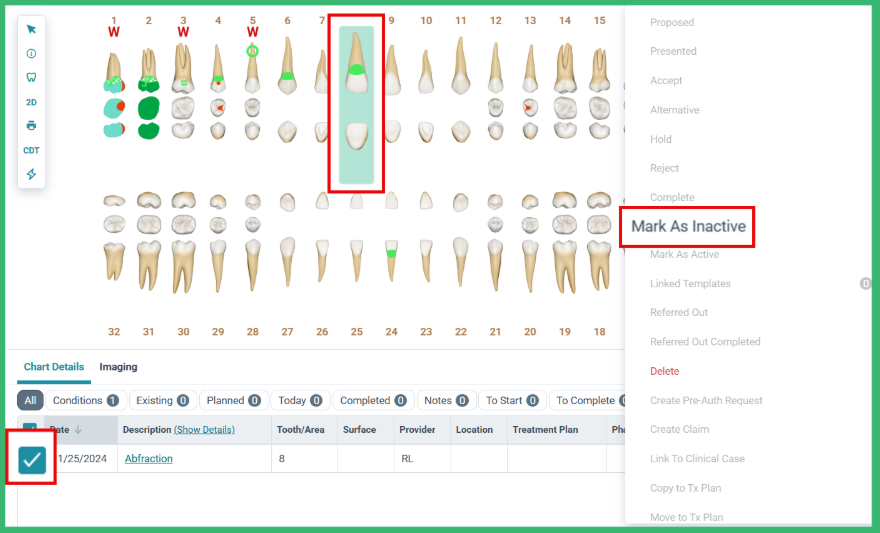
Task: Filter the list by Planned items
Action: (x=233, y=400)
